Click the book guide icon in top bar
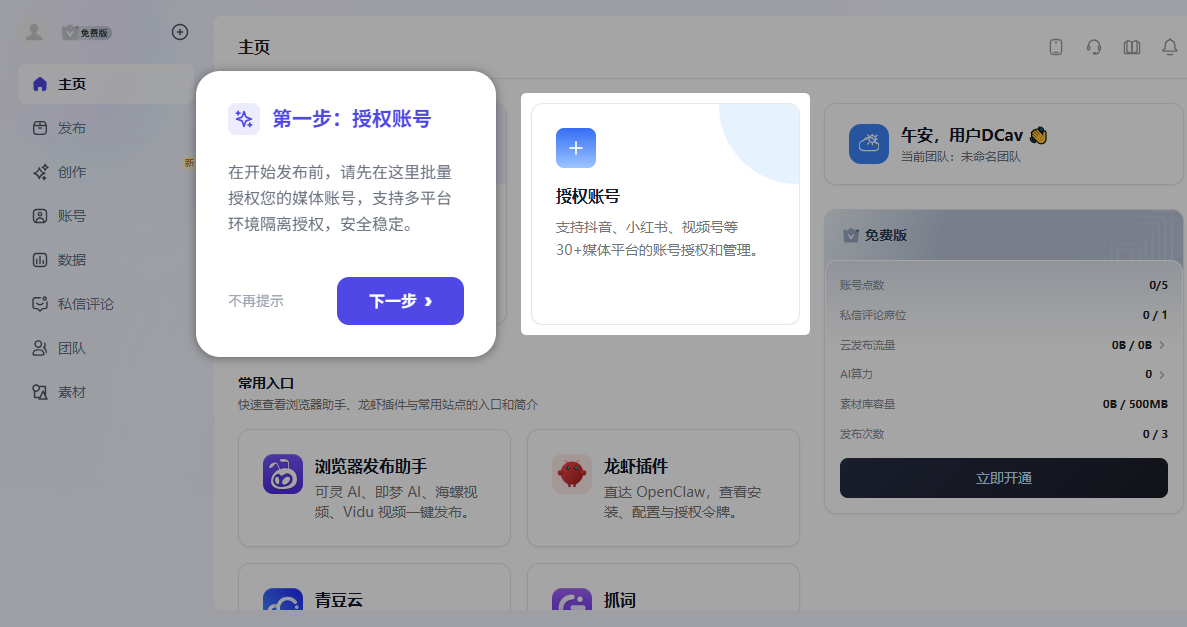Image resolution: width=1187 pixels, height=627 pixels. [1132, 47]
